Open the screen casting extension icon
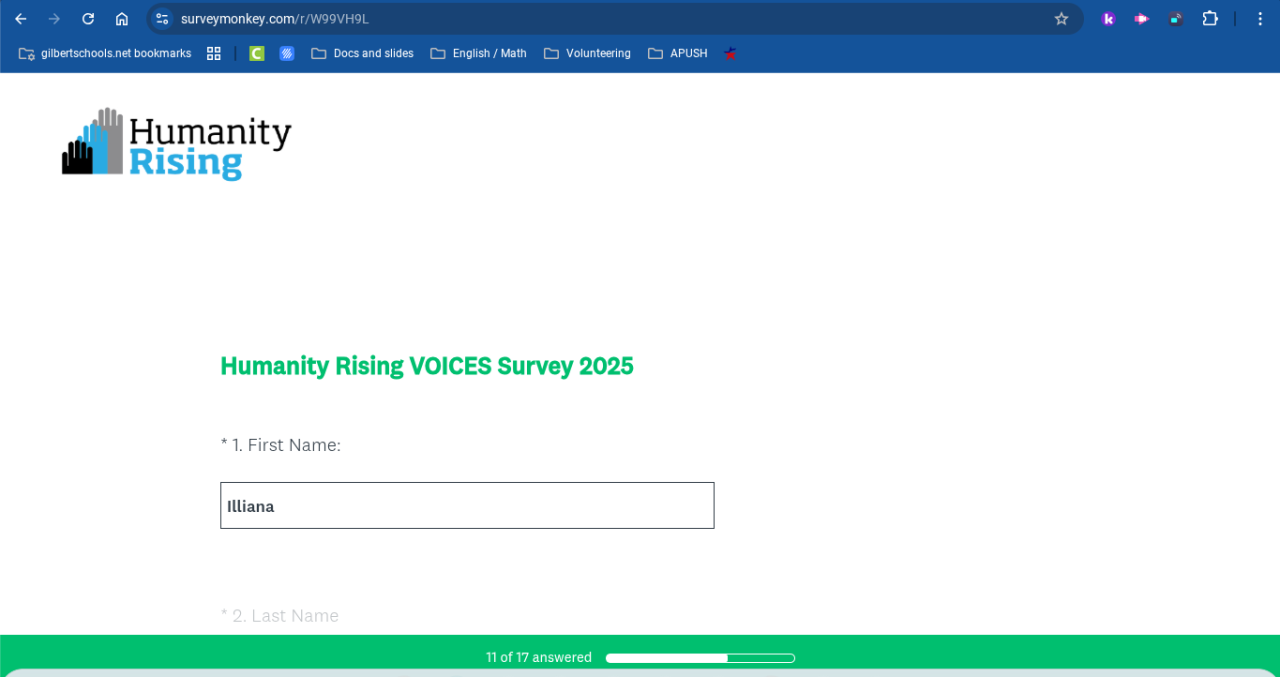 click(1175, 19)
